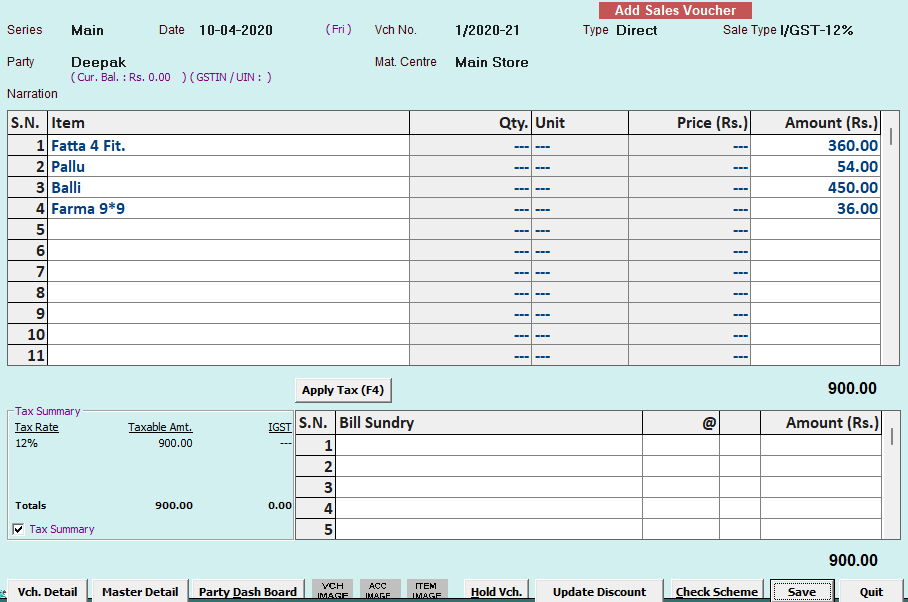Open Check Scheme

point(717,591)
